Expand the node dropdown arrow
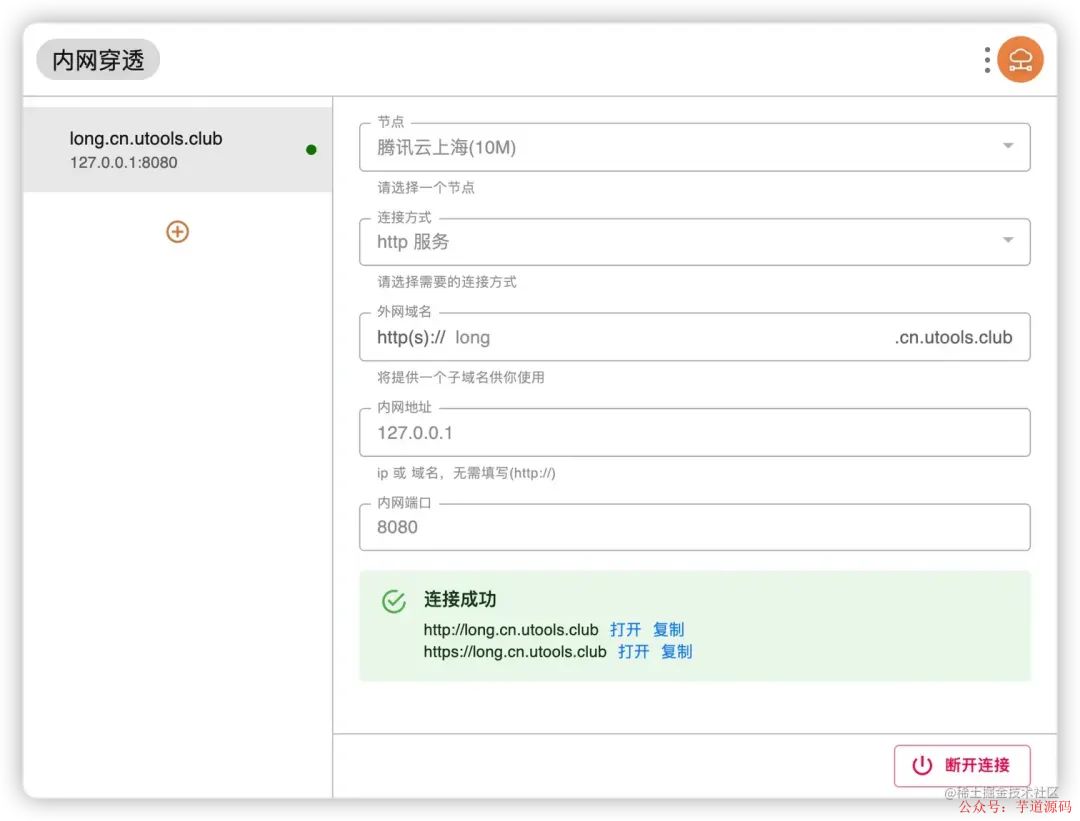The width and height of the screenshot is (1080, 821). click(x=1008, y=145)
